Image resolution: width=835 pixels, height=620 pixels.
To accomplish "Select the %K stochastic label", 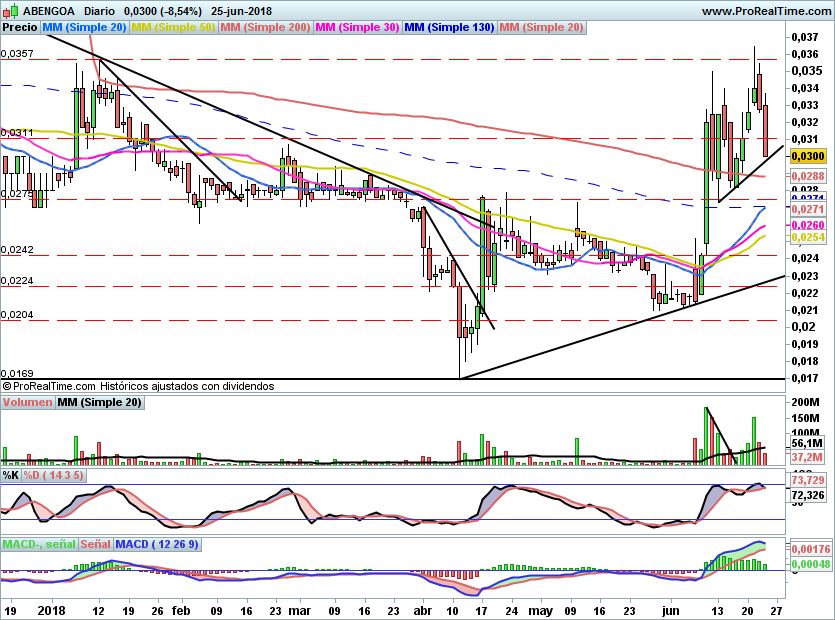I will point(11,475).
